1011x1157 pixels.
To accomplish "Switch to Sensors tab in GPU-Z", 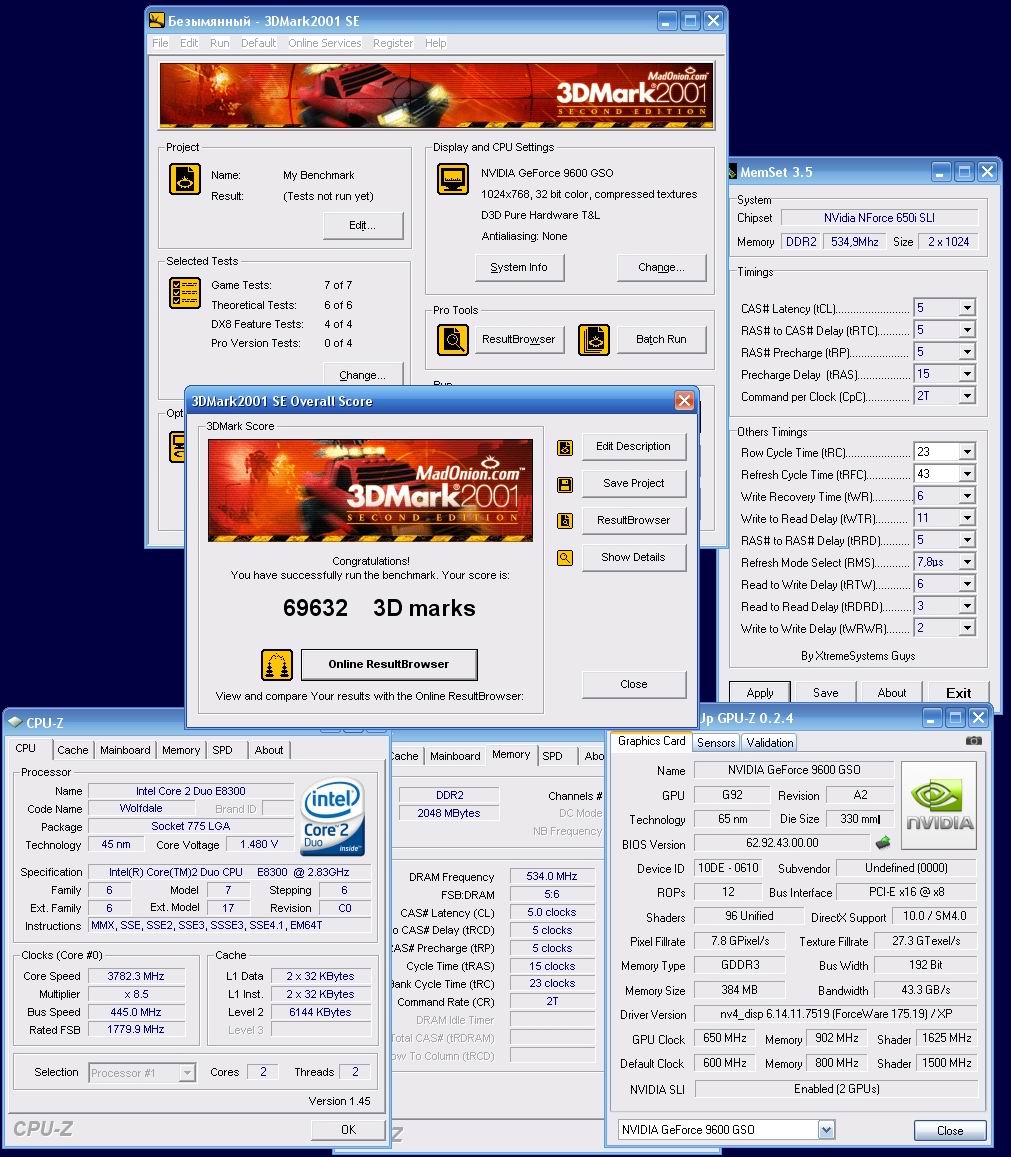I will 716,742.
